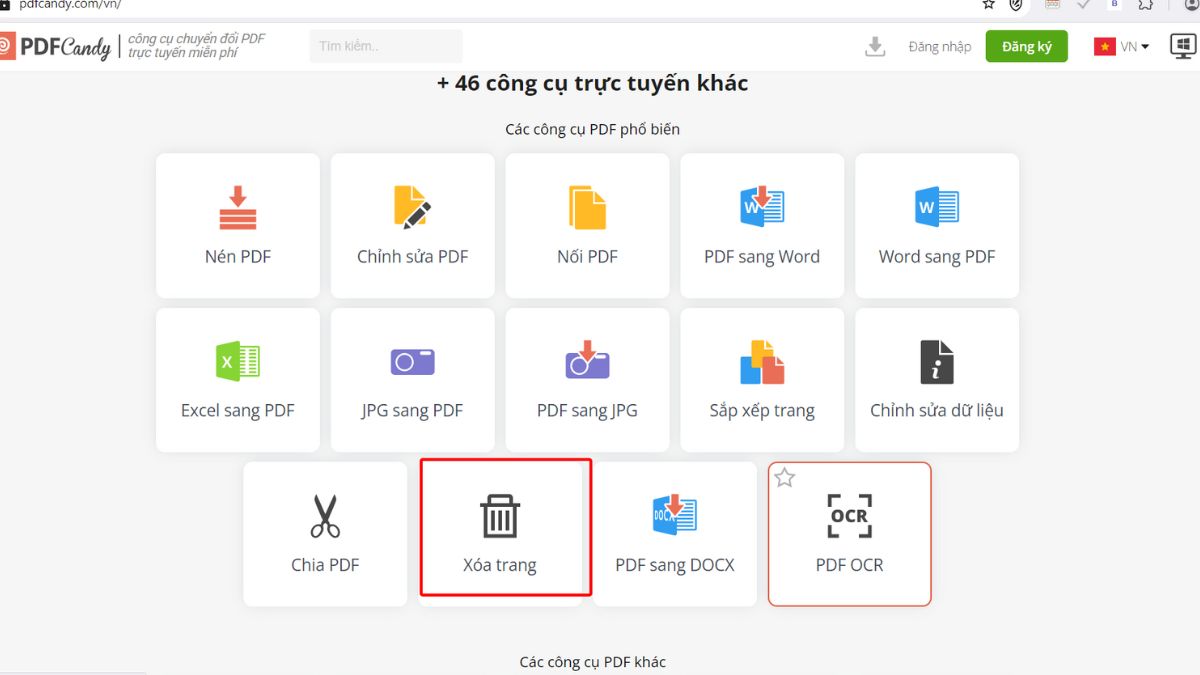Select the Nối PDF merge tool
This screenshot has width=1200, height=675.
click(587, 225)
